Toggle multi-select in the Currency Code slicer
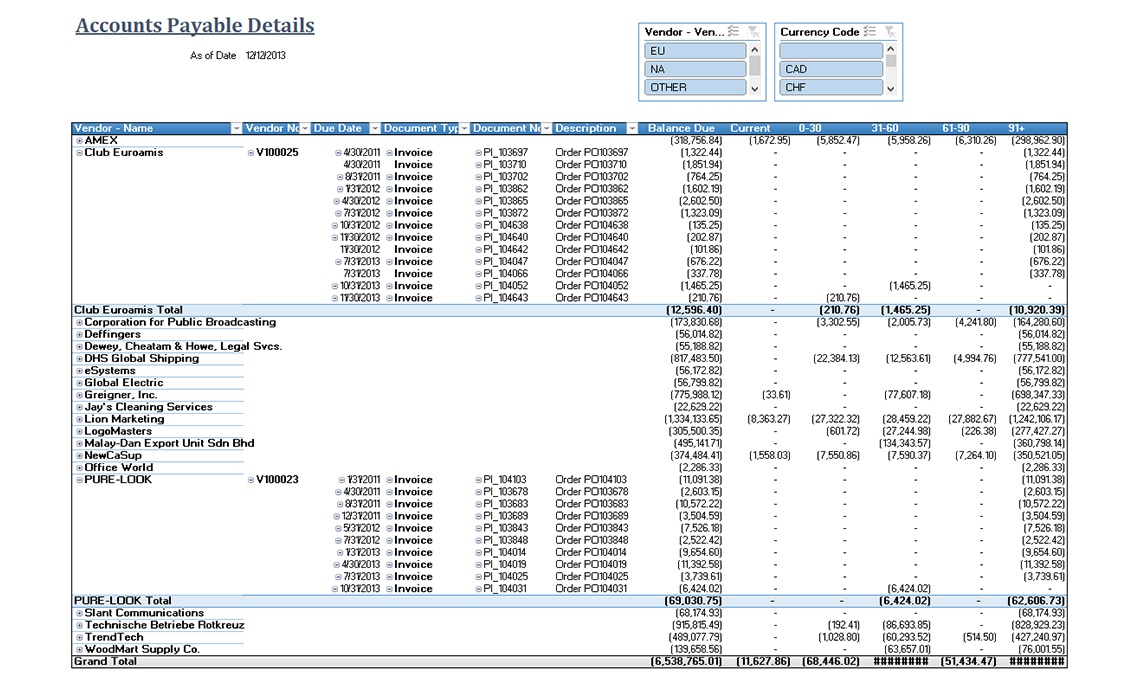 [x=870, y=31]
